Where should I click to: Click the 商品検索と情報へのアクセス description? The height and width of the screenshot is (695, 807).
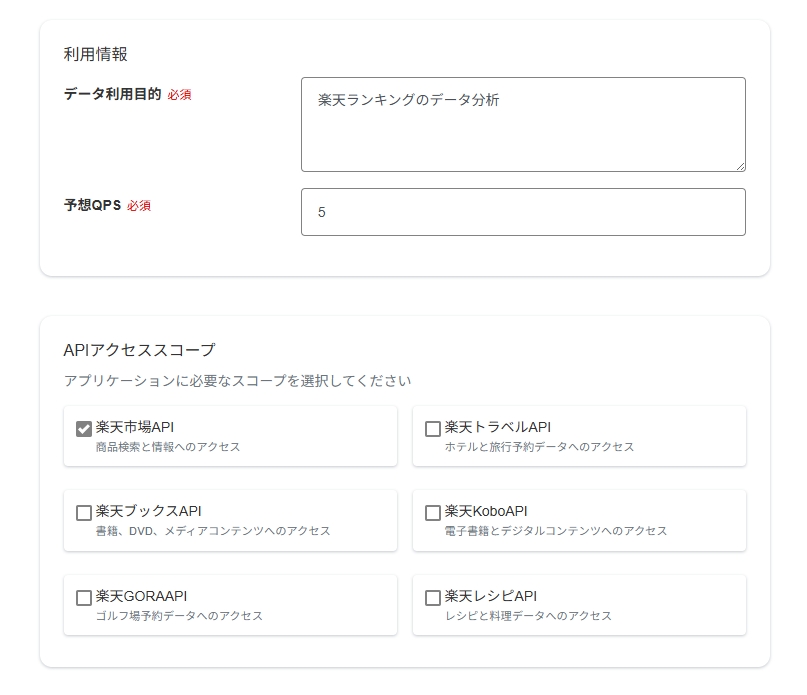tap(168, 447)
